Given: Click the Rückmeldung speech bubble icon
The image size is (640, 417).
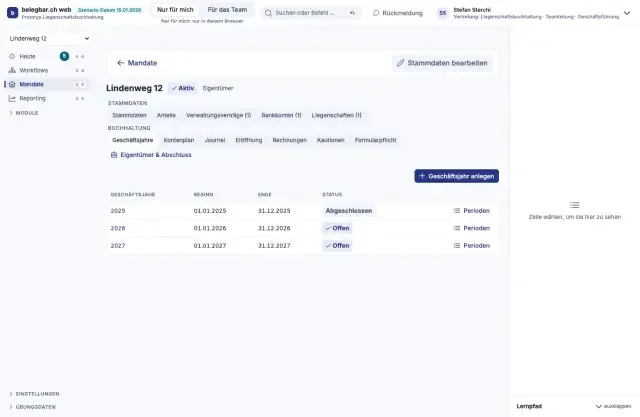Looking at the screenshot, I should (376, 13).
